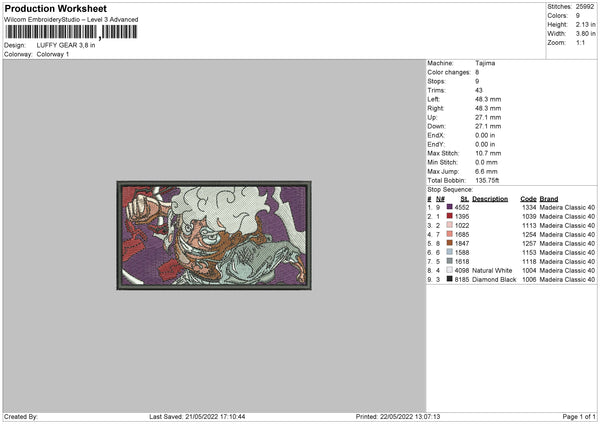Click the Total Bobbin value '135.75ft'
The height and width of the screenshot is (424, 600).
[x=487, y=180]
